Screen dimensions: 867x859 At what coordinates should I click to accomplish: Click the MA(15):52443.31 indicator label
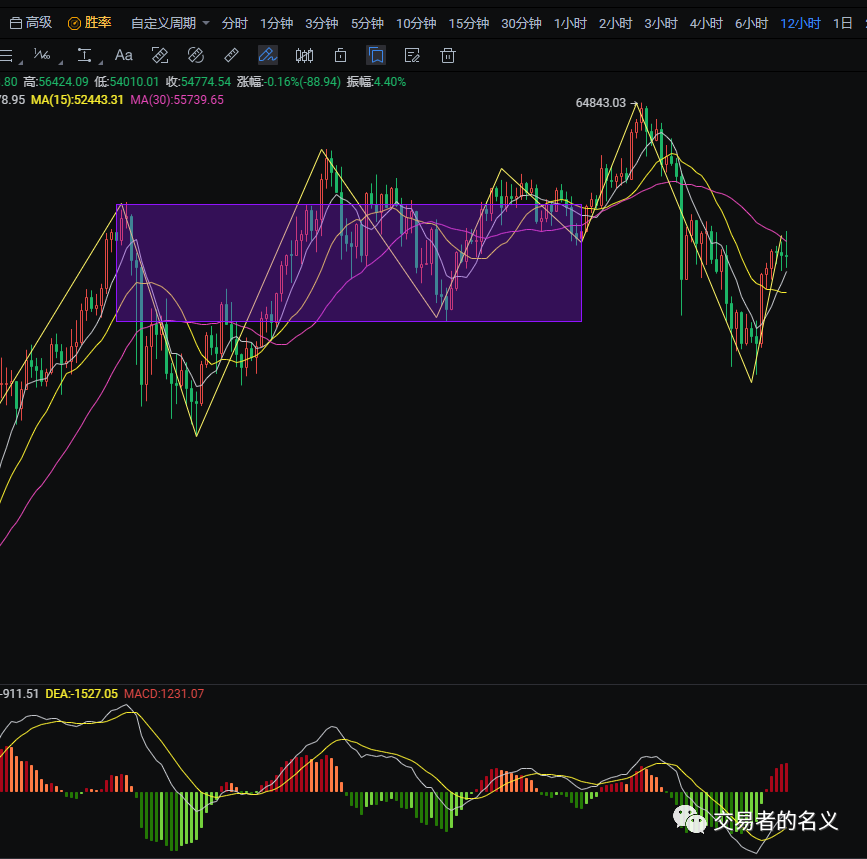click(77, 100)
